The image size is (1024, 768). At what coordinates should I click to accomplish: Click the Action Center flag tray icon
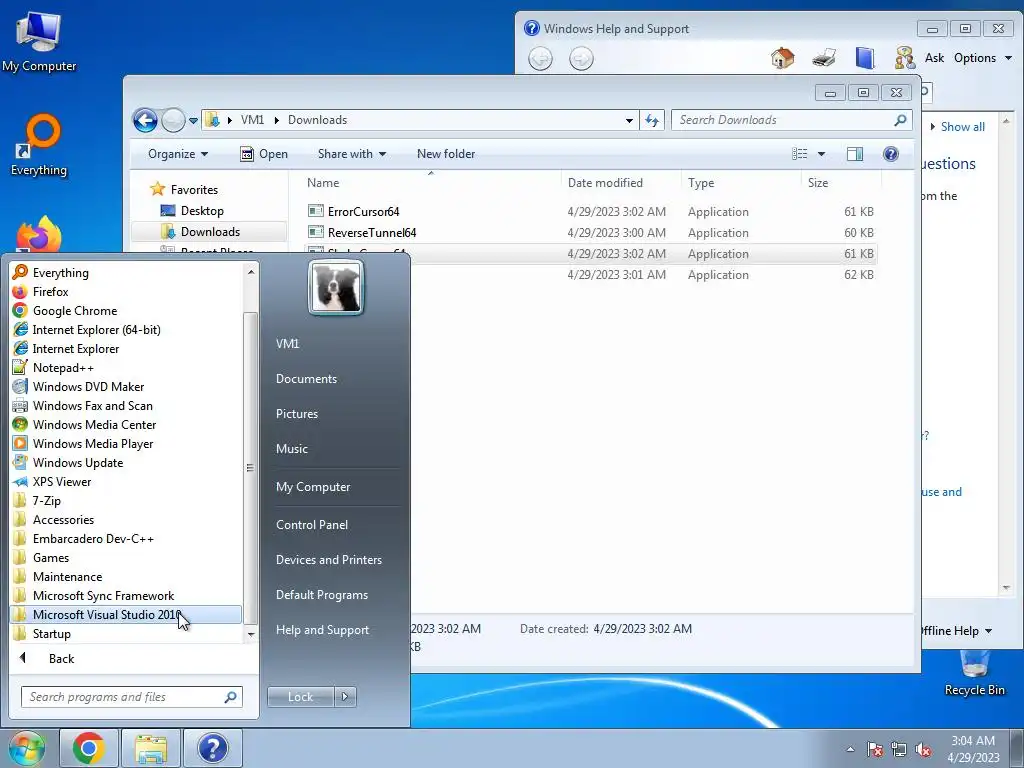point(875,749)
